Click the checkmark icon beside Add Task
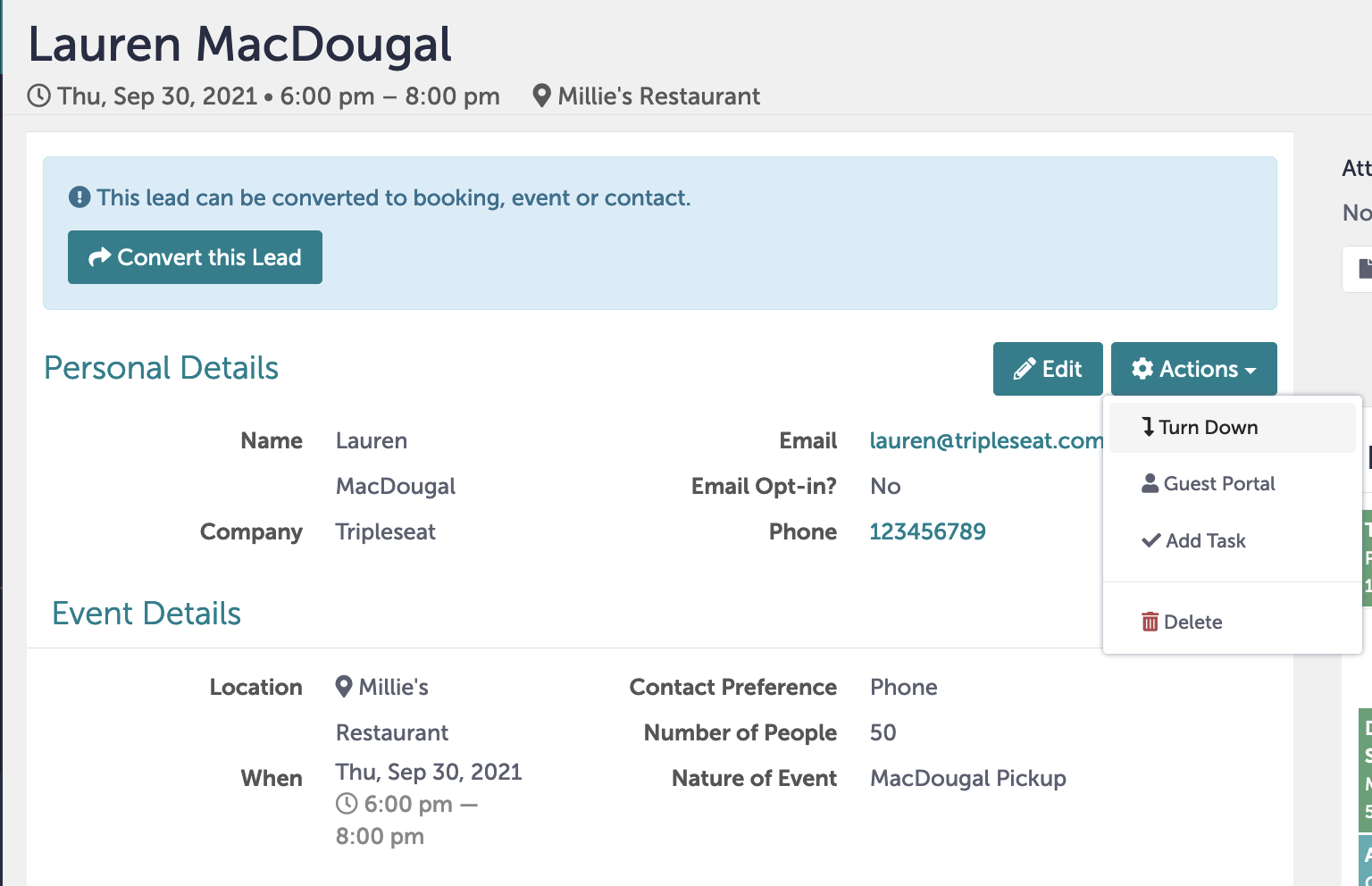This screenshot has height=886, width=1372. point(1151,540)
